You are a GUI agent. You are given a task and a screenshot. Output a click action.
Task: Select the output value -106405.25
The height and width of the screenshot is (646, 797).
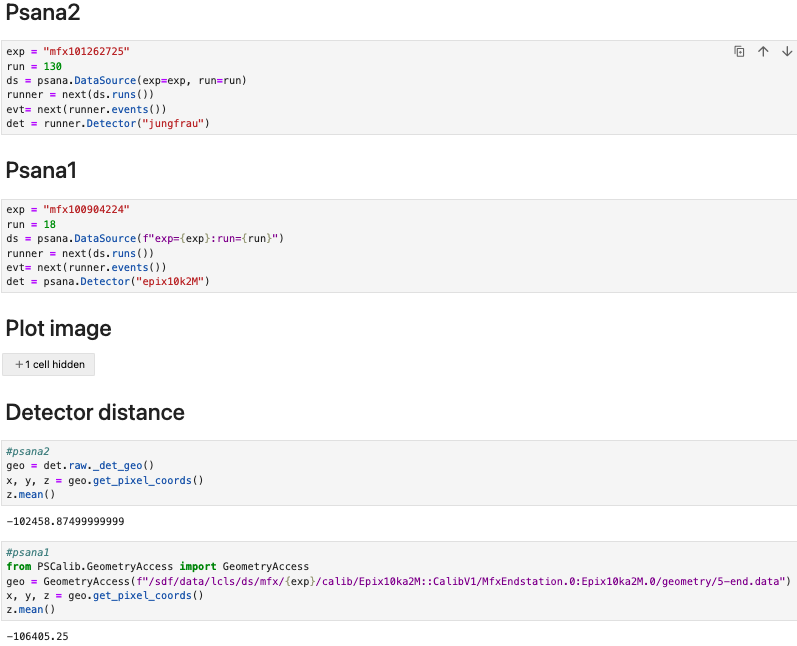pyautogui.click(x=37, y=636)
